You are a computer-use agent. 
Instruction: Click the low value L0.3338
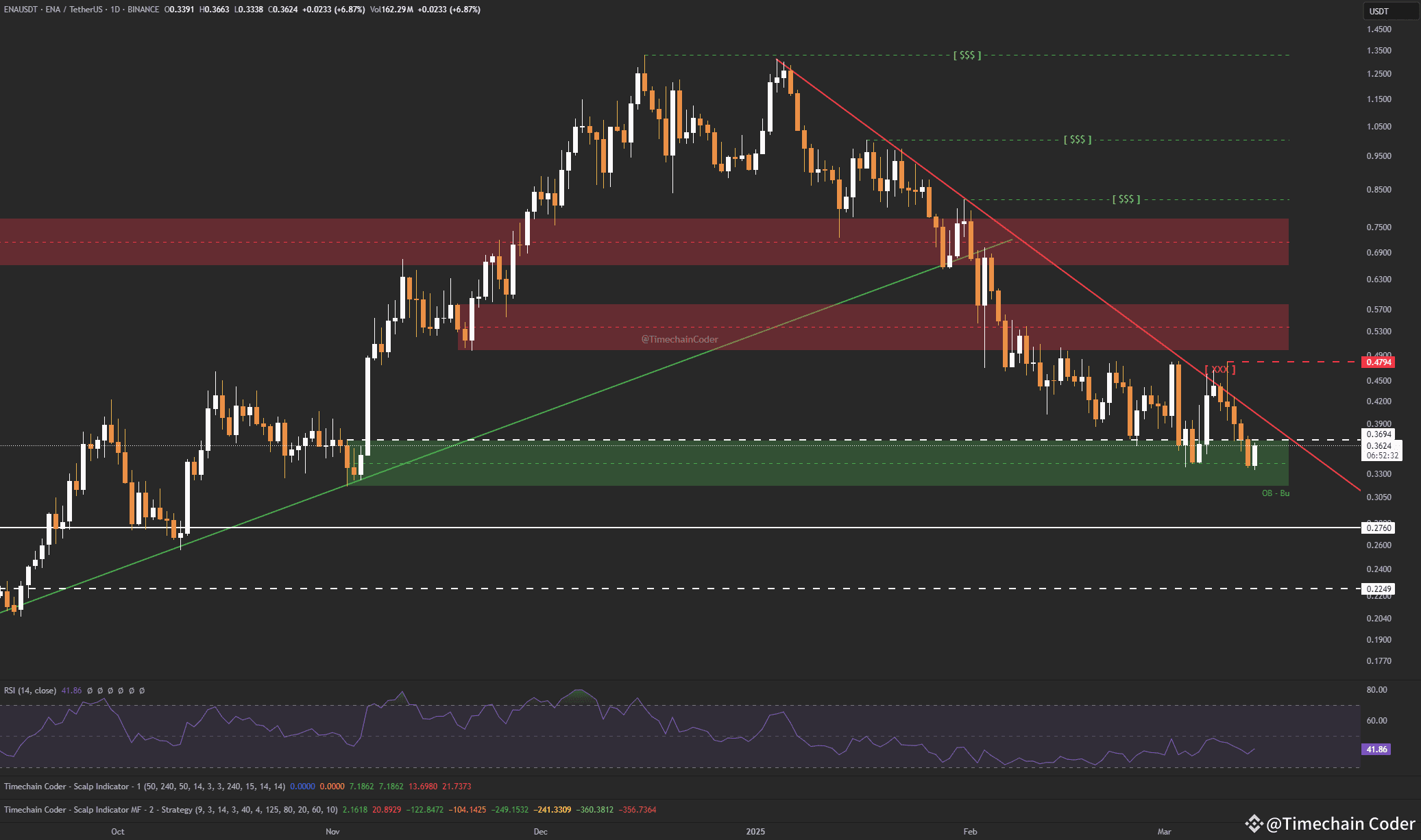click(248, 10)
